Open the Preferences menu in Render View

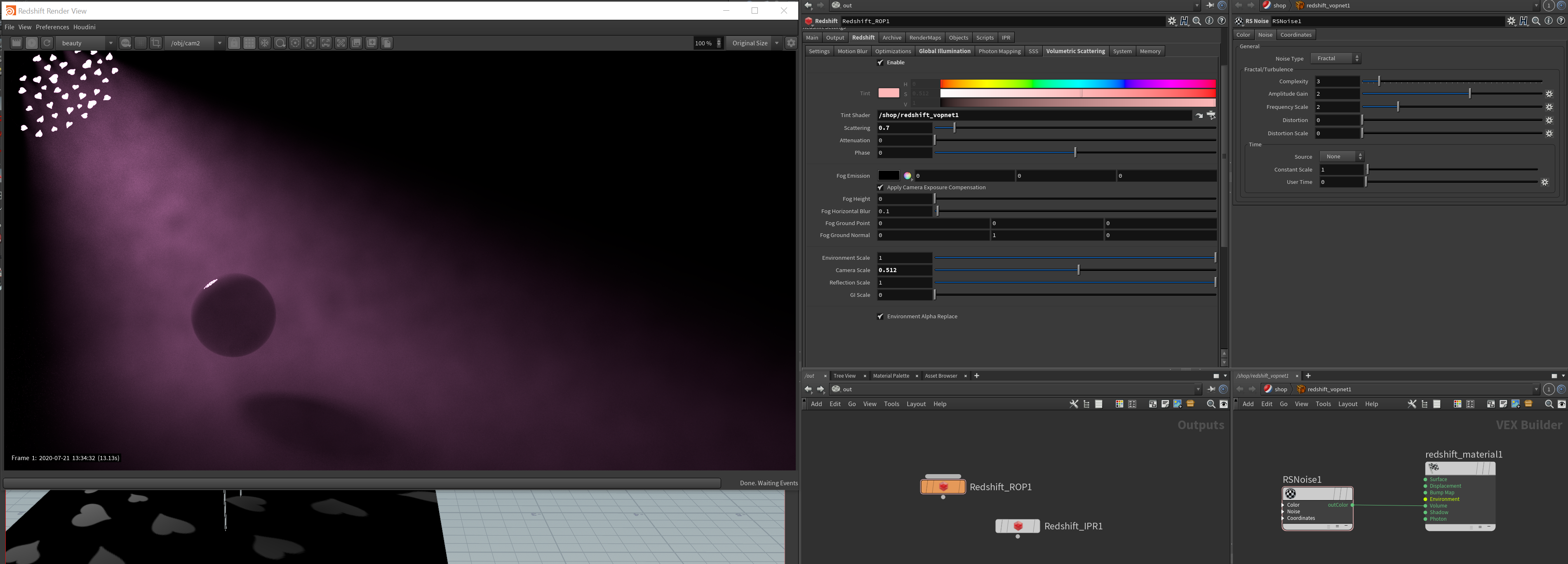52,27
